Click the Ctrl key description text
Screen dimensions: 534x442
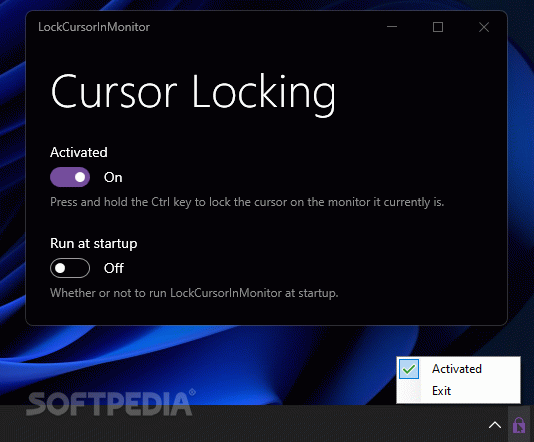(x=247, y=202)
